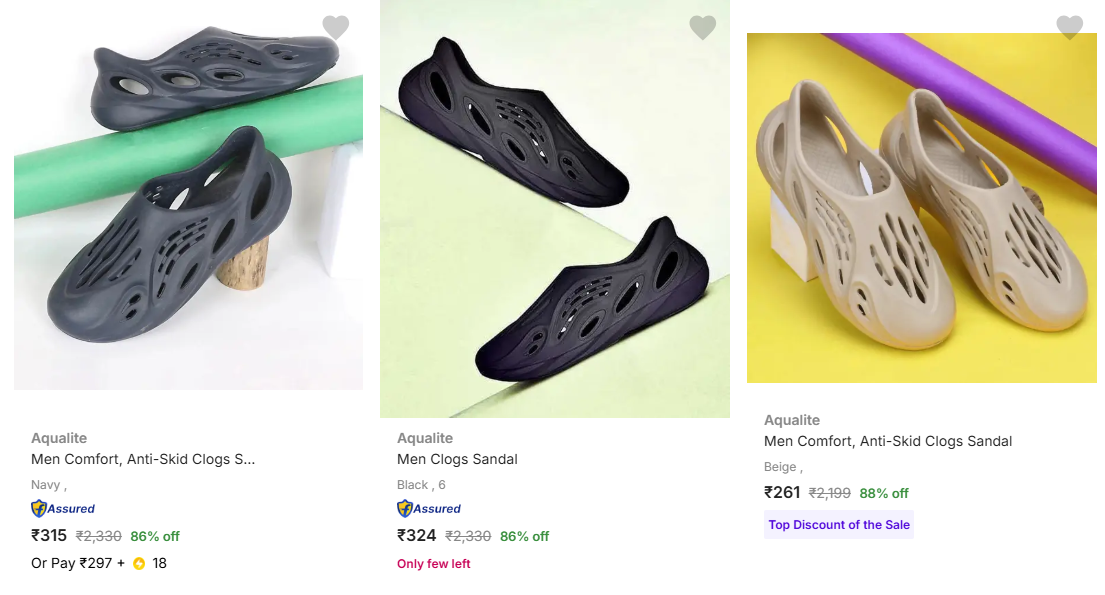Open the Beige 'Men Comfort, Anti-Skid Clogs Sandal' title
Screen dimensions: 1105x595
point(888,441)
